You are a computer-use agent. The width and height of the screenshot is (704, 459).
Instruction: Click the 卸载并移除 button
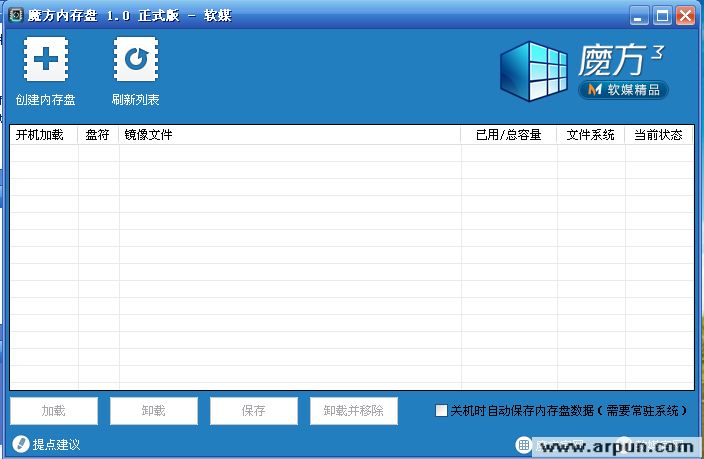(x=354, y=410)
